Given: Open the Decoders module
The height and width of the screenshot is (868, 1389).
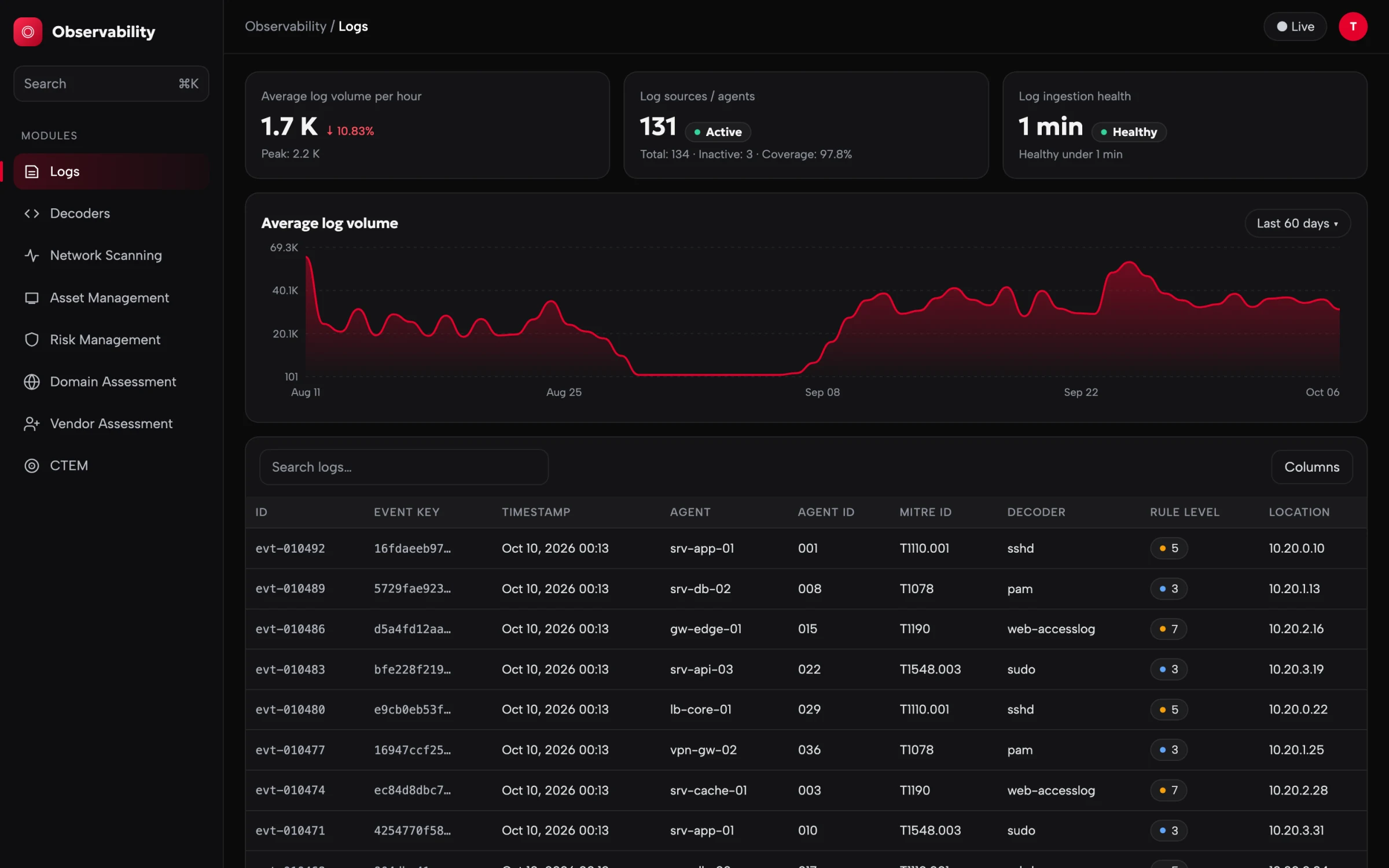Looking at the screenshot, I should 111,214.
